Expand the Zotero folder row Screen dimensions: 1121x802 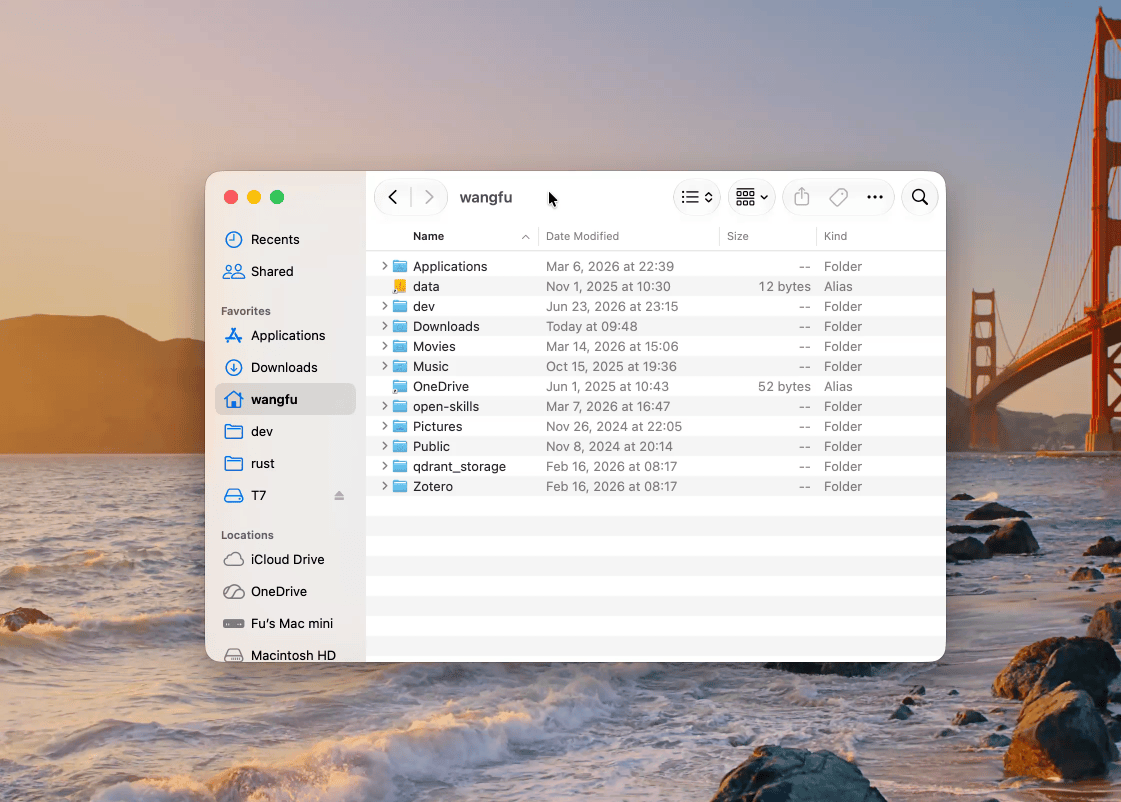pyautogui.click(x=384, y=486)
